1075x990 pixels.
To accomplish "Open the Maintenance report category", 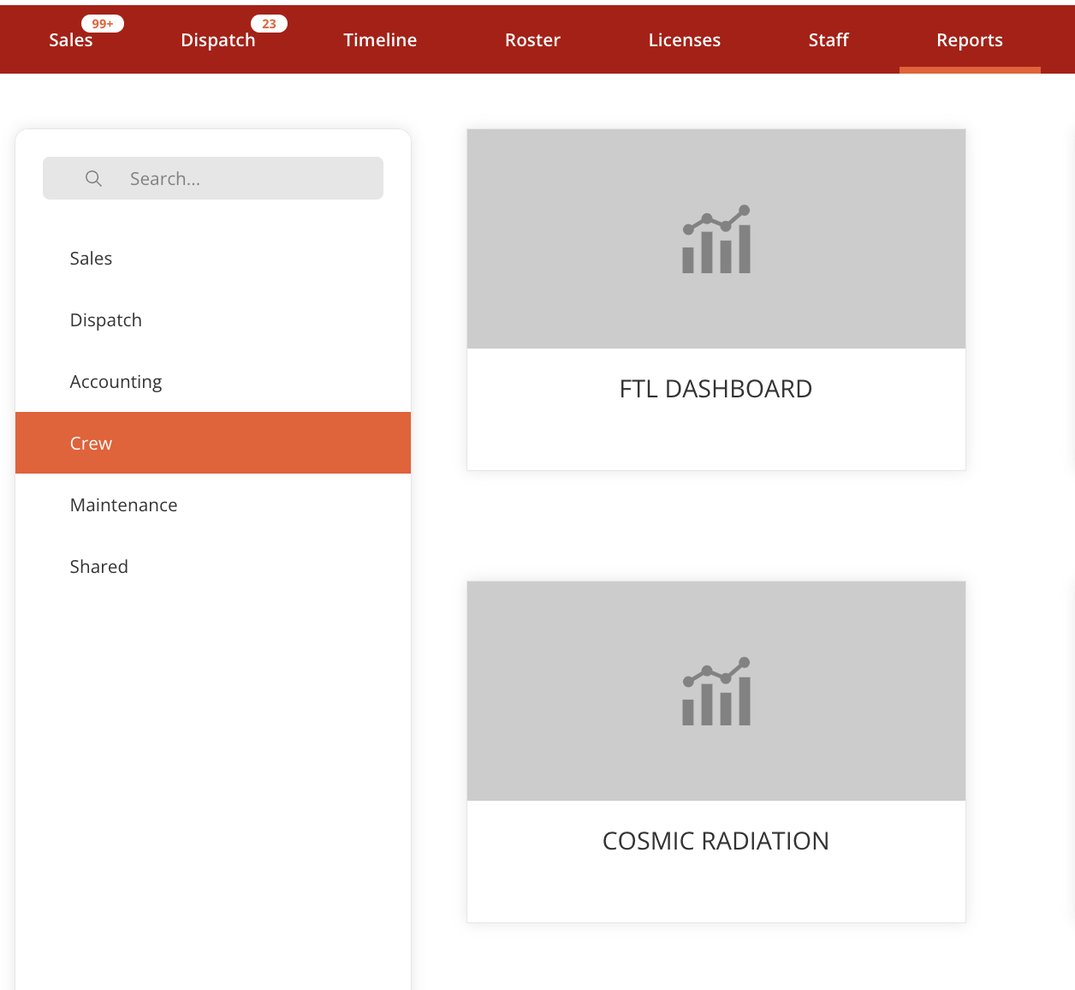I will [x=124, y=505].
